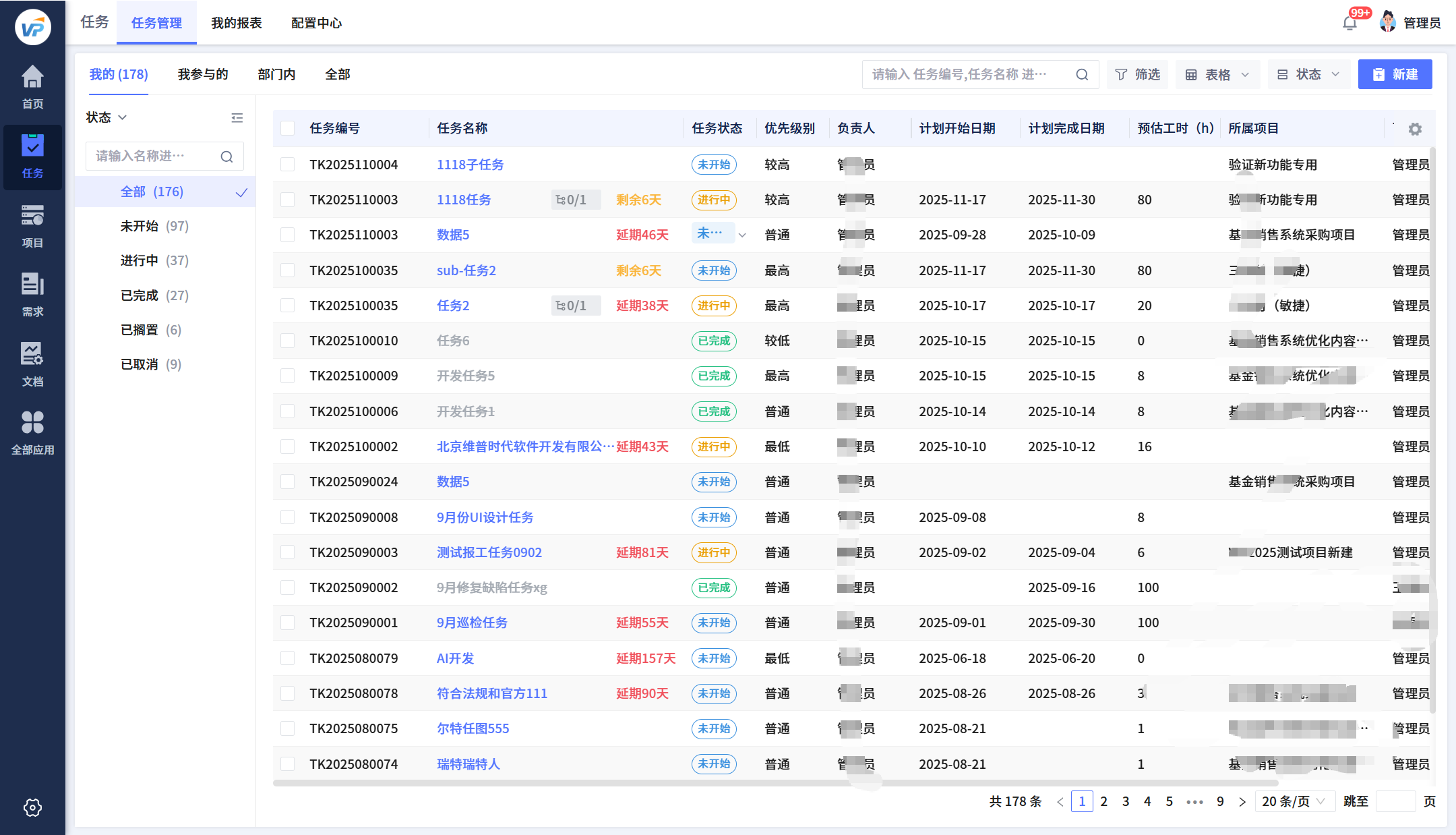Screen dimensions: 1456x835
Task: Expand the 状态 grouping dropdown in toolbar
Action: 1308,74
